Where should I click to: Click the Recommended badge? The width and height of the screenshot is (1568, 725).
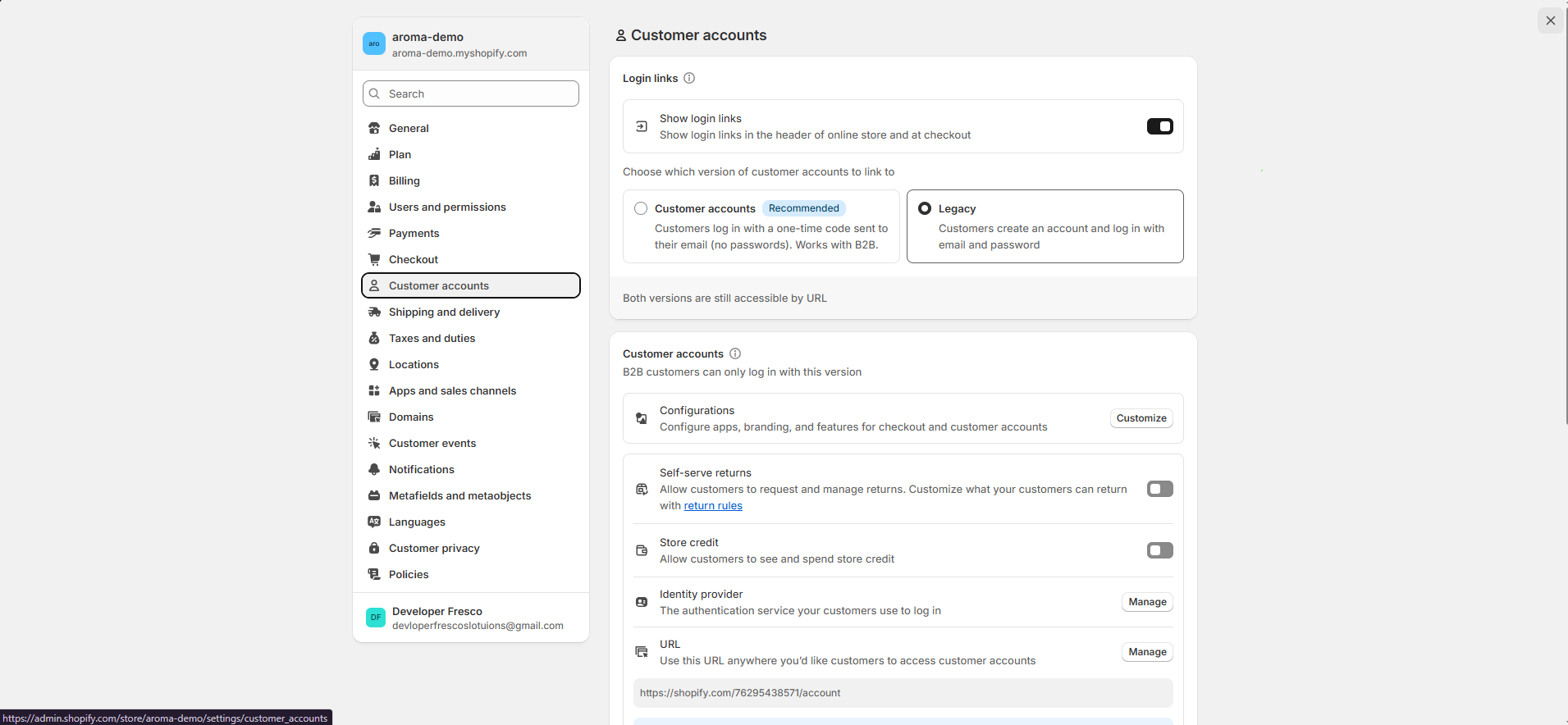[804, 208]
